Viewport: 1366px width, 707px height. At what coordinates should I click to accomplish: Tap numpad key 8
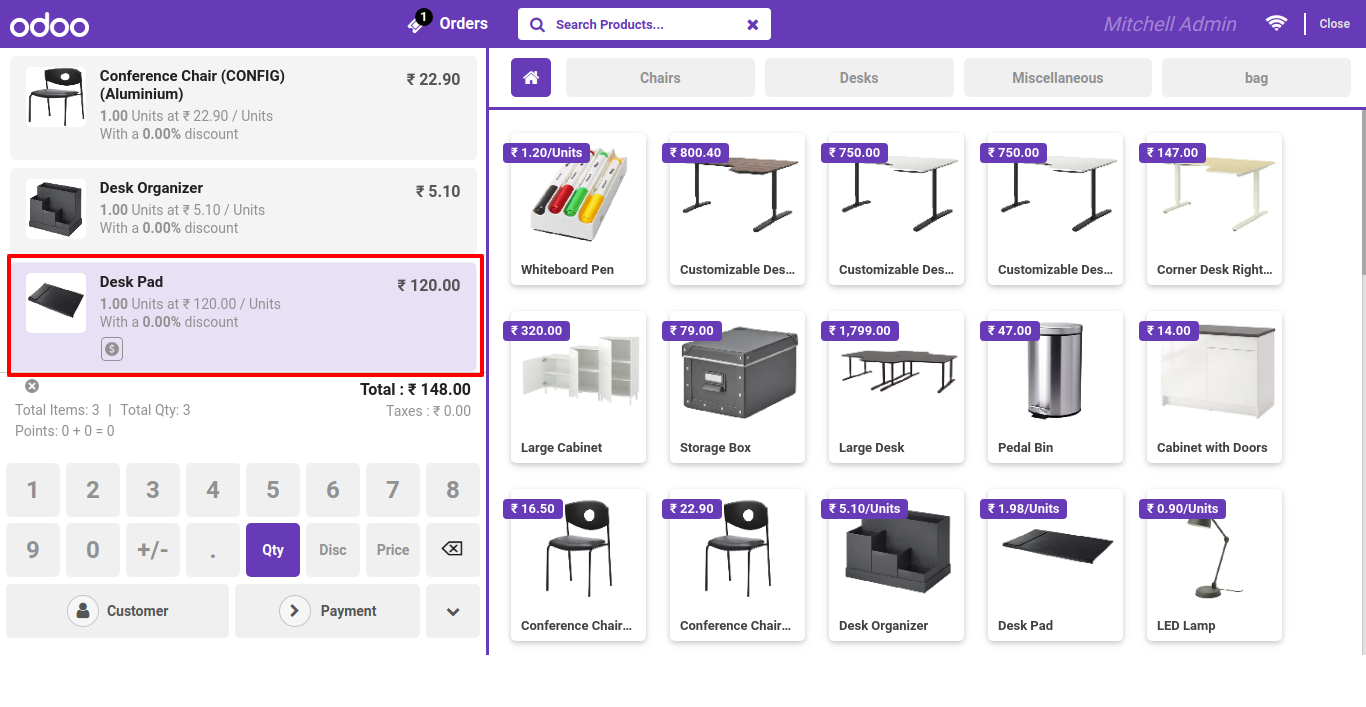[x=453, y=490]
